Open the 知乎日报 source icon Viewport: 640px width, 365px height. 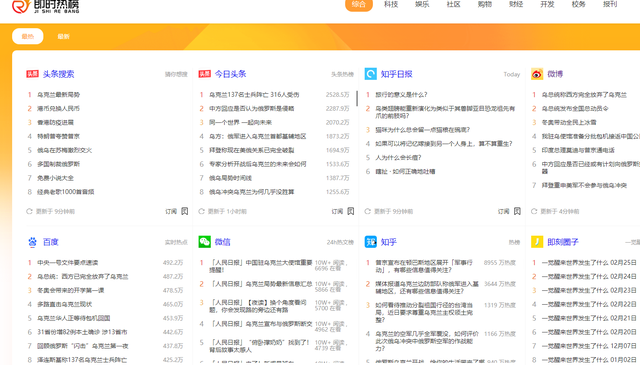(x=371, y=74)
